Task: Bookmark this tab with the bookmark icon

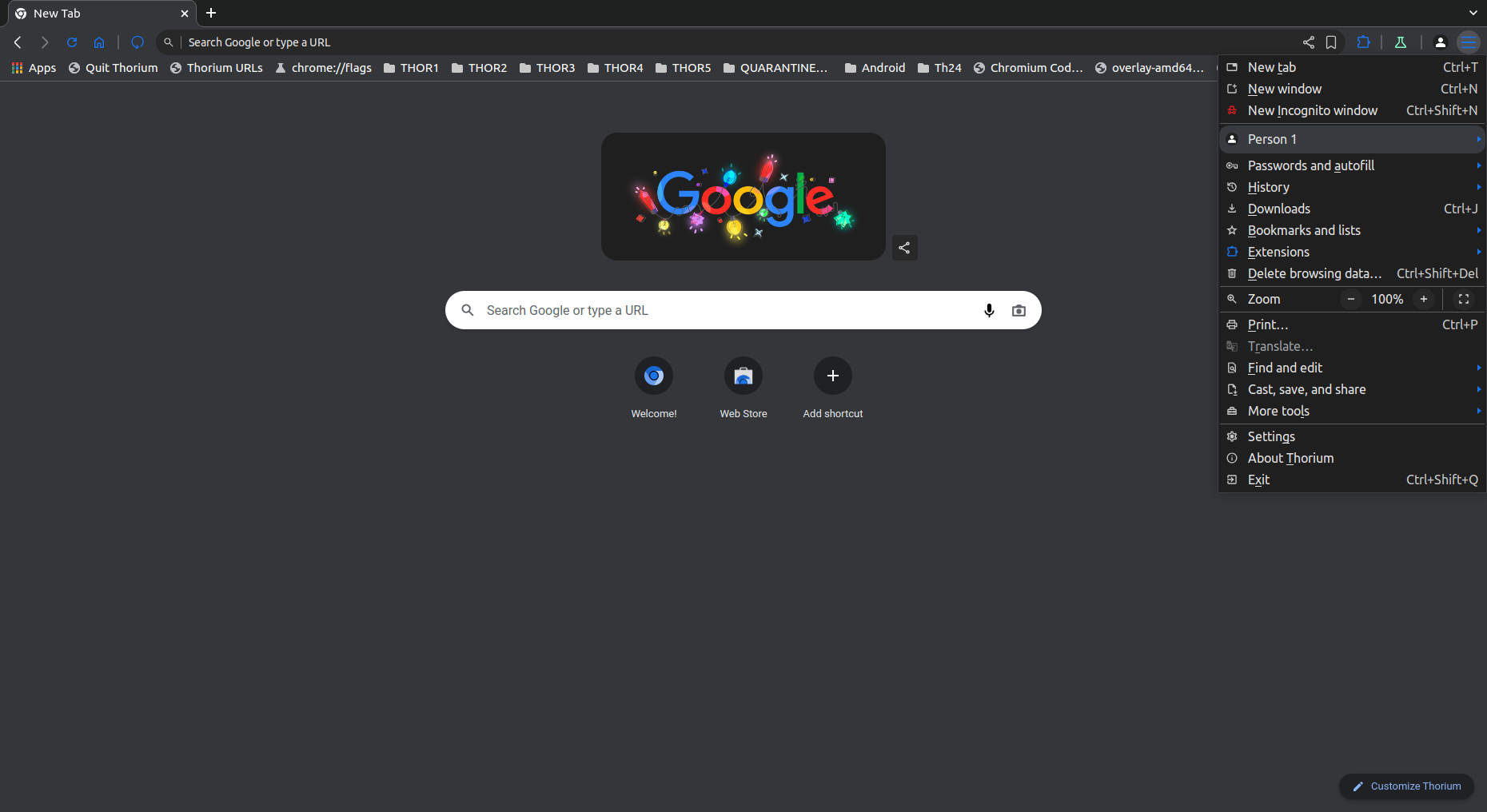Action: (1331, 42)
